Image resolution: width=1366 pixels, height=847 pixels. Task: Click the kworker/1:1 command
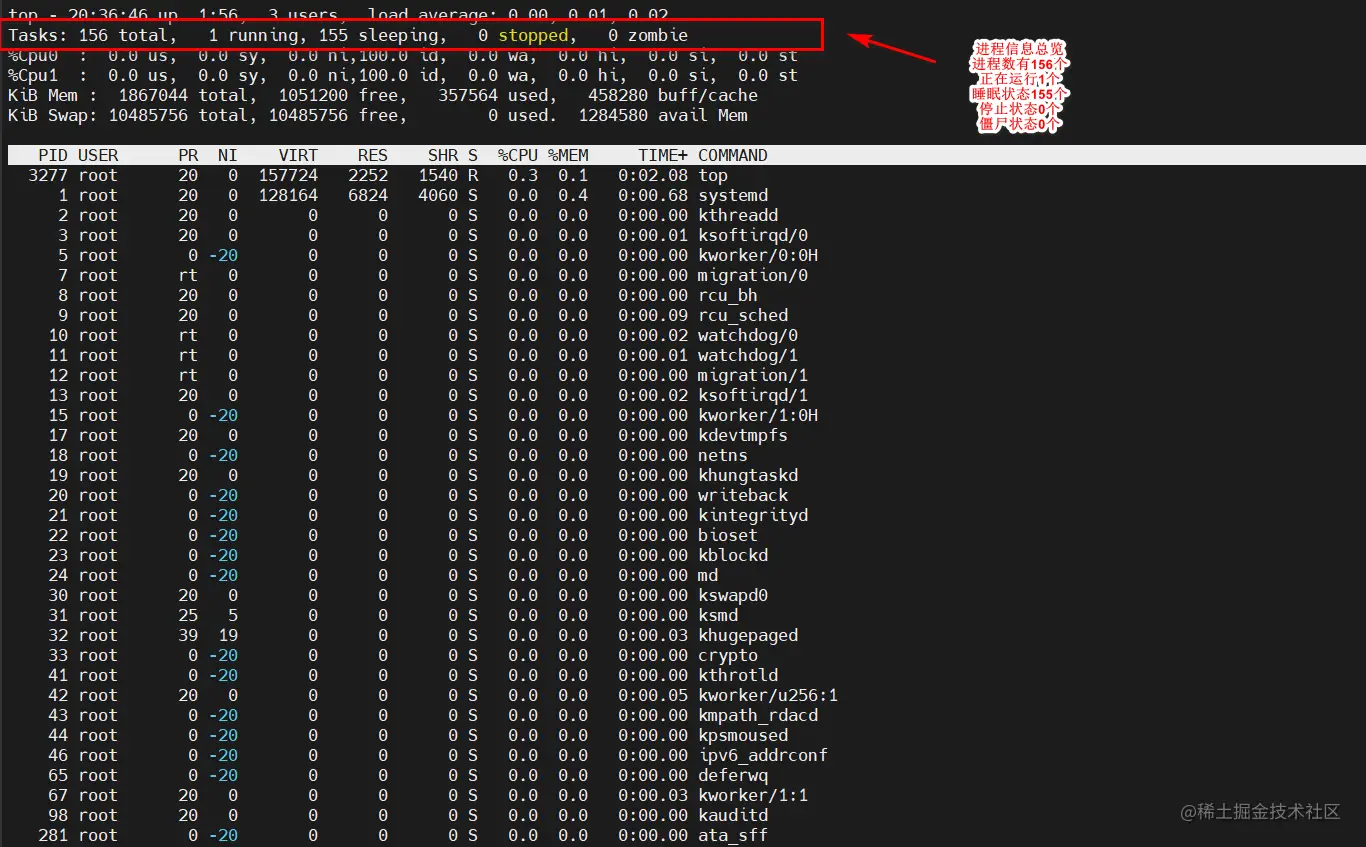(753, 795)
